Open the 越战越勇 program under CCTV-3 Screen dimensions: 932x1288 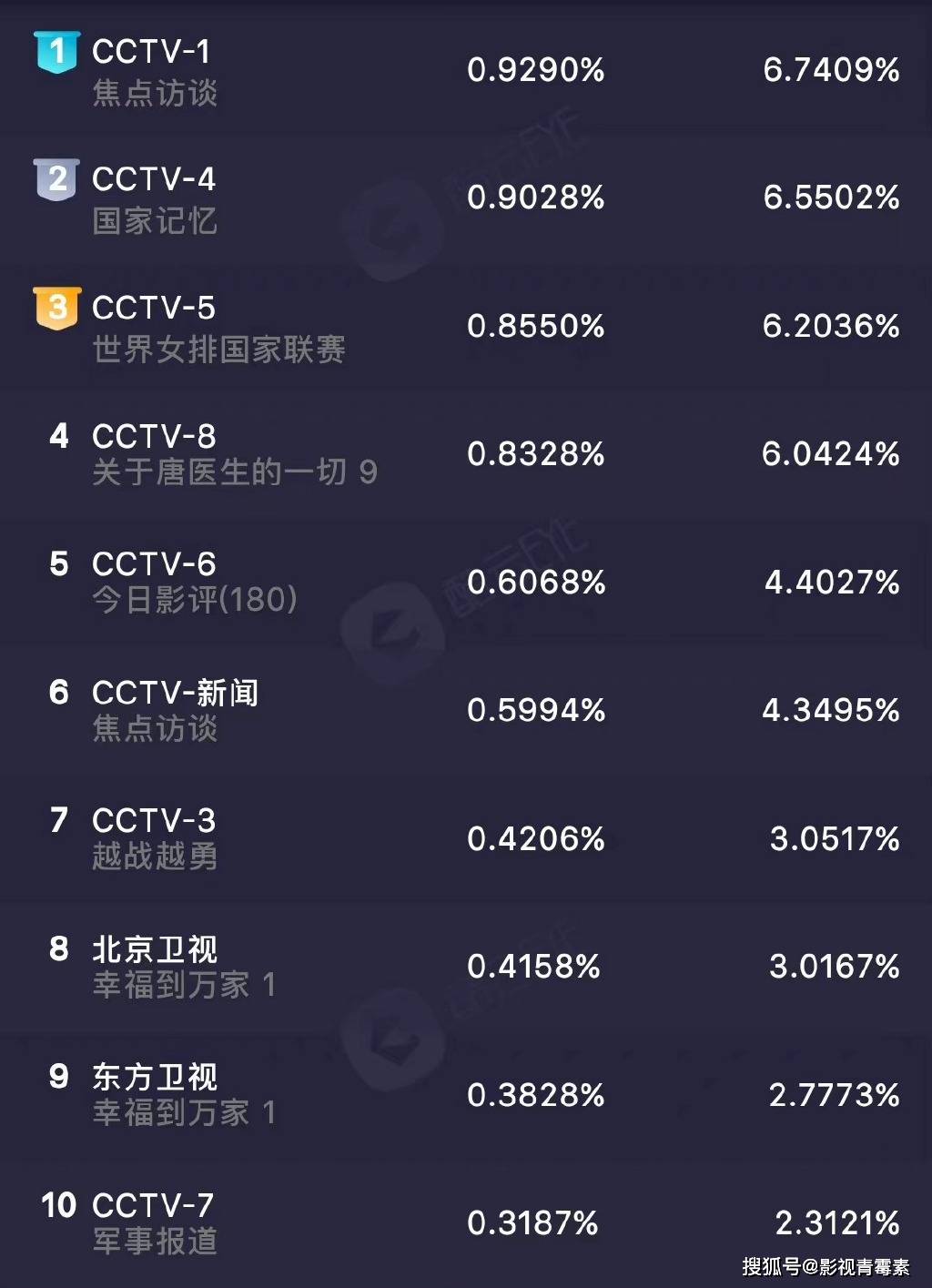(x=155, y=856)
